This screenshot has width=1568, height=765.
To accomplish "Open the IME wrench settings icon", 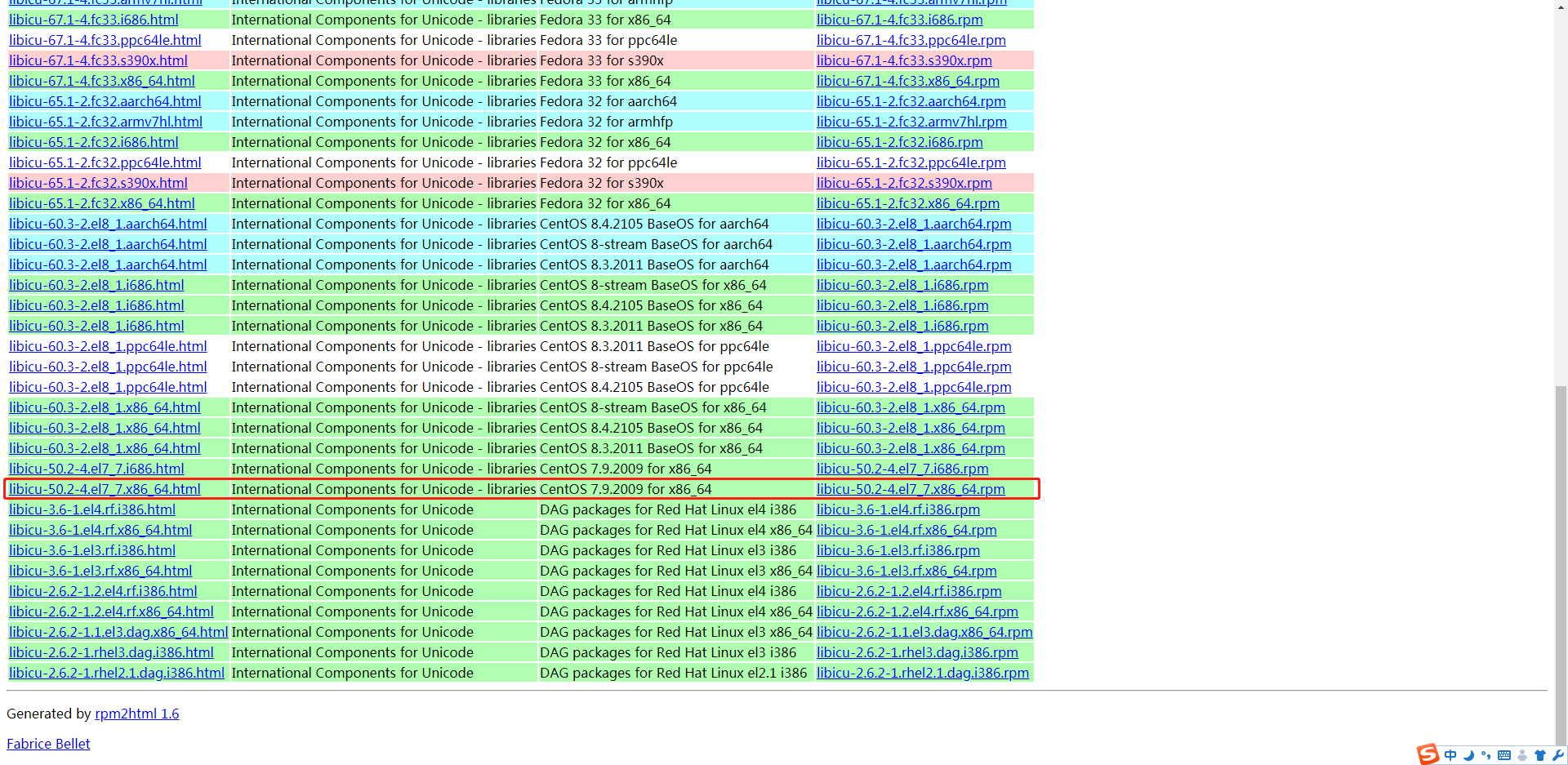I will [1557, 755].
